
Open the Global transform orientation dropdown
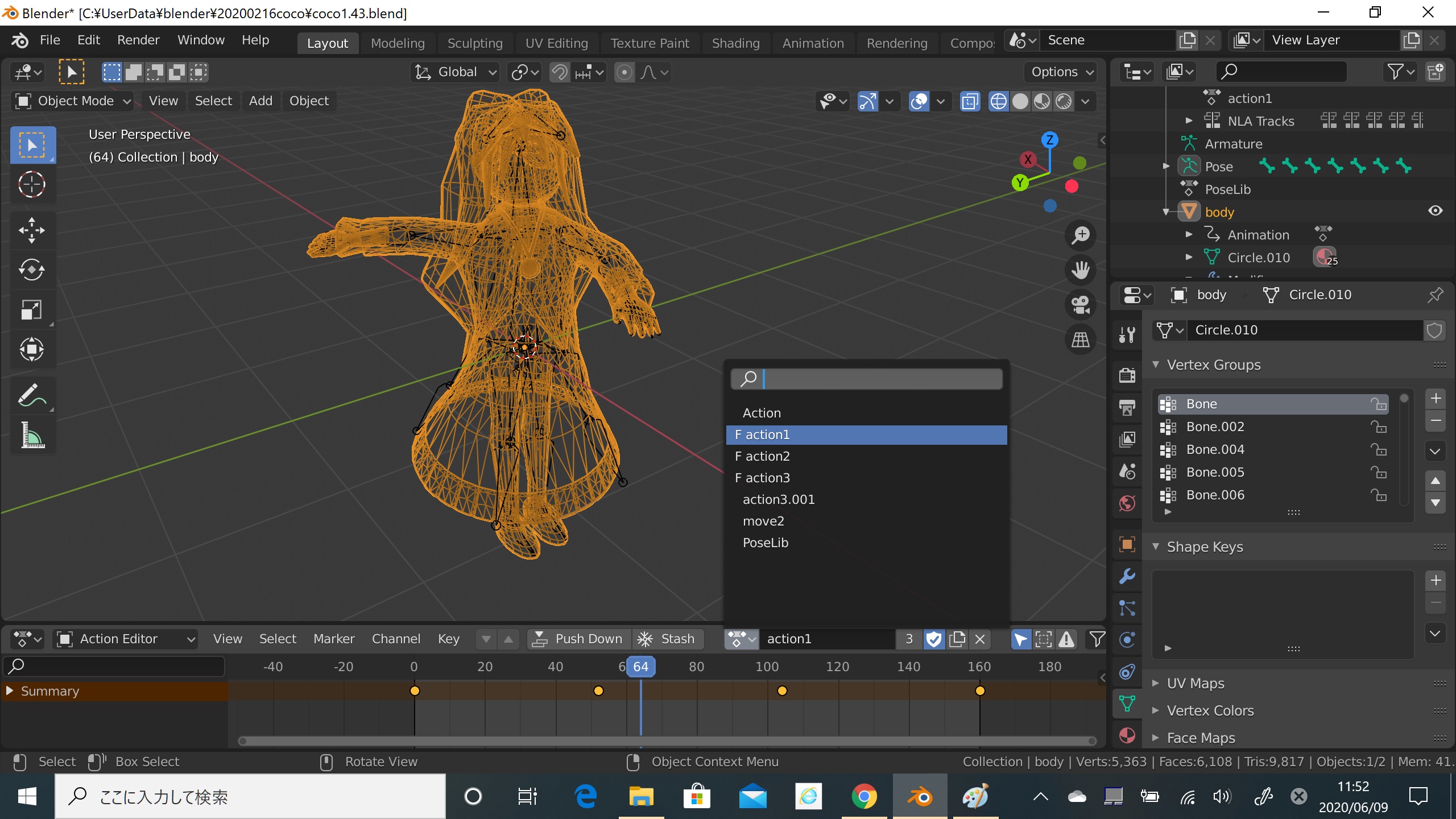pos(456,72)
